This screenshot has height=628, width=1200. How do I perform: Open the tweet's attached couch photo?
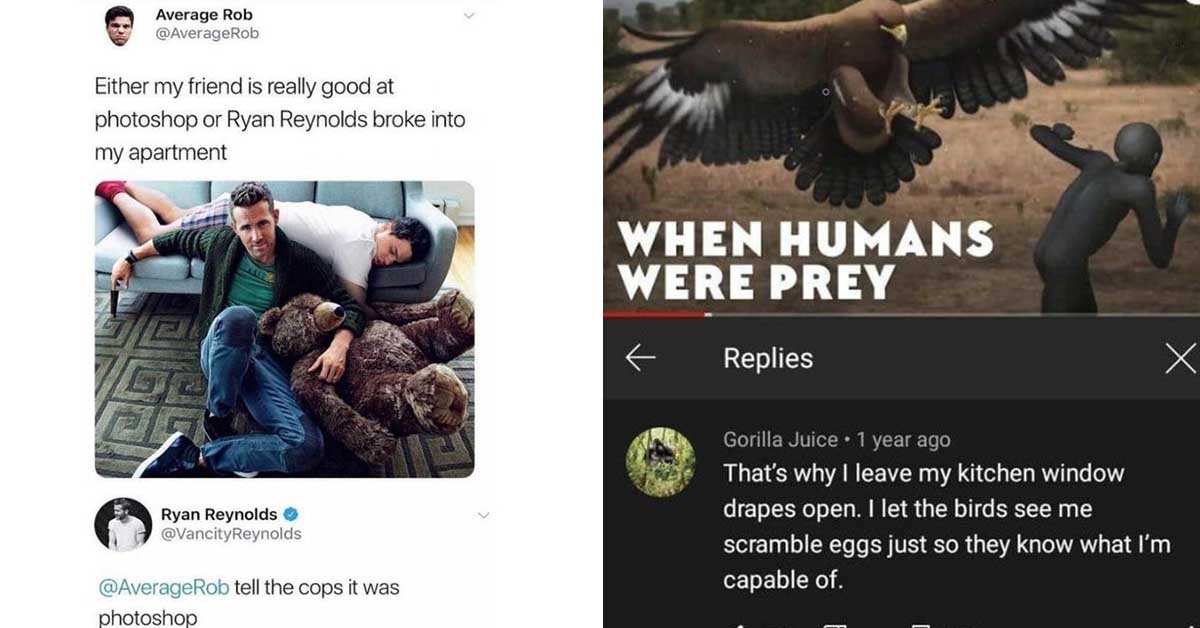tap(285, 329)
